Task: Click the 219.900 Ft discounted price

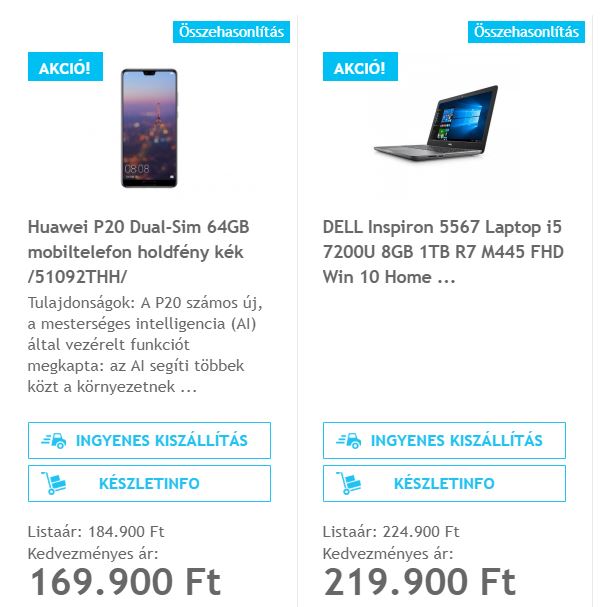Action: (x=420, y=581)
